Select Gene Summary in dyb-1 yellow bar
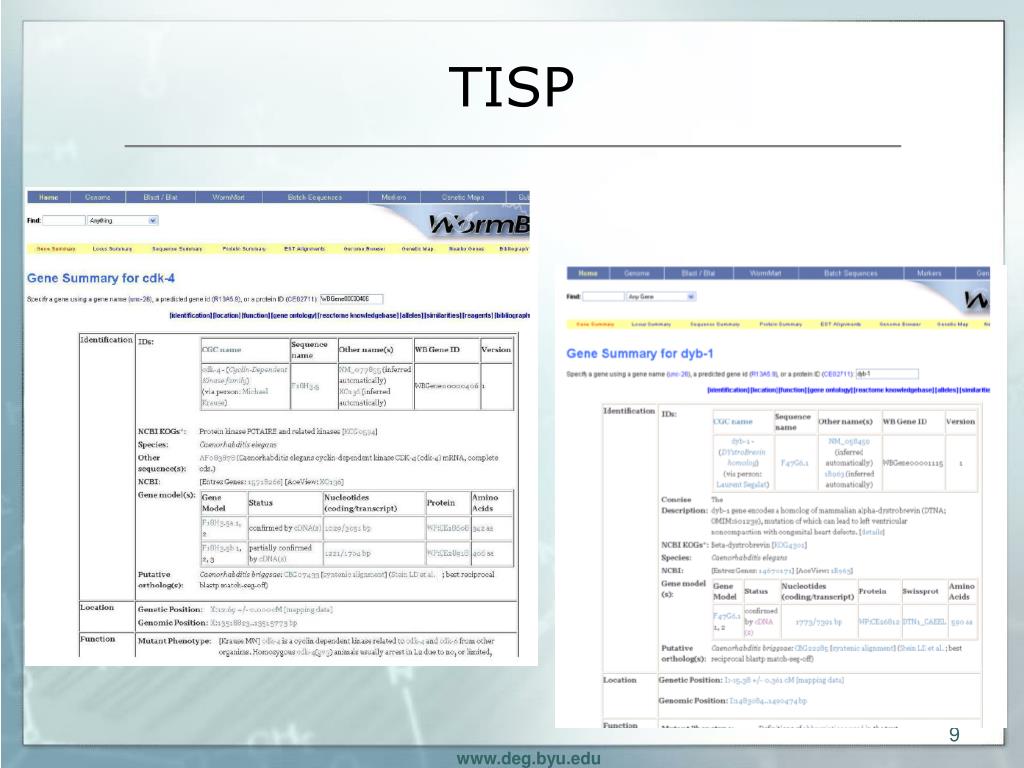This screenshot has width=1024, height=768. point(595,325)
